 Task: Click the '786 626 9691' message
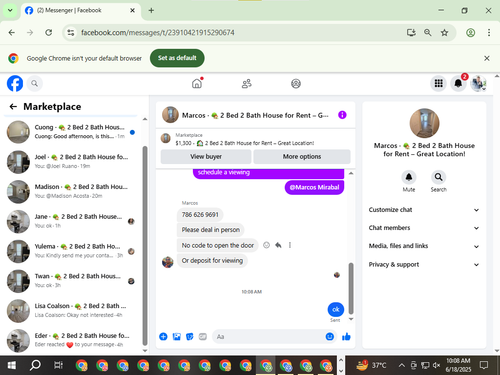[200, 215]
